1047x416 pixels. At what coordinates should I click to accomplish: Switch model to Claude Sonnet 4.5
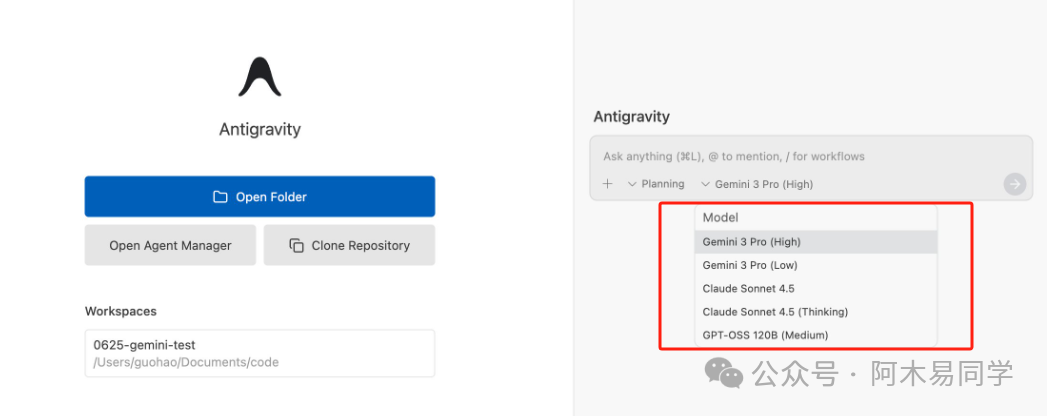point(748,288)
